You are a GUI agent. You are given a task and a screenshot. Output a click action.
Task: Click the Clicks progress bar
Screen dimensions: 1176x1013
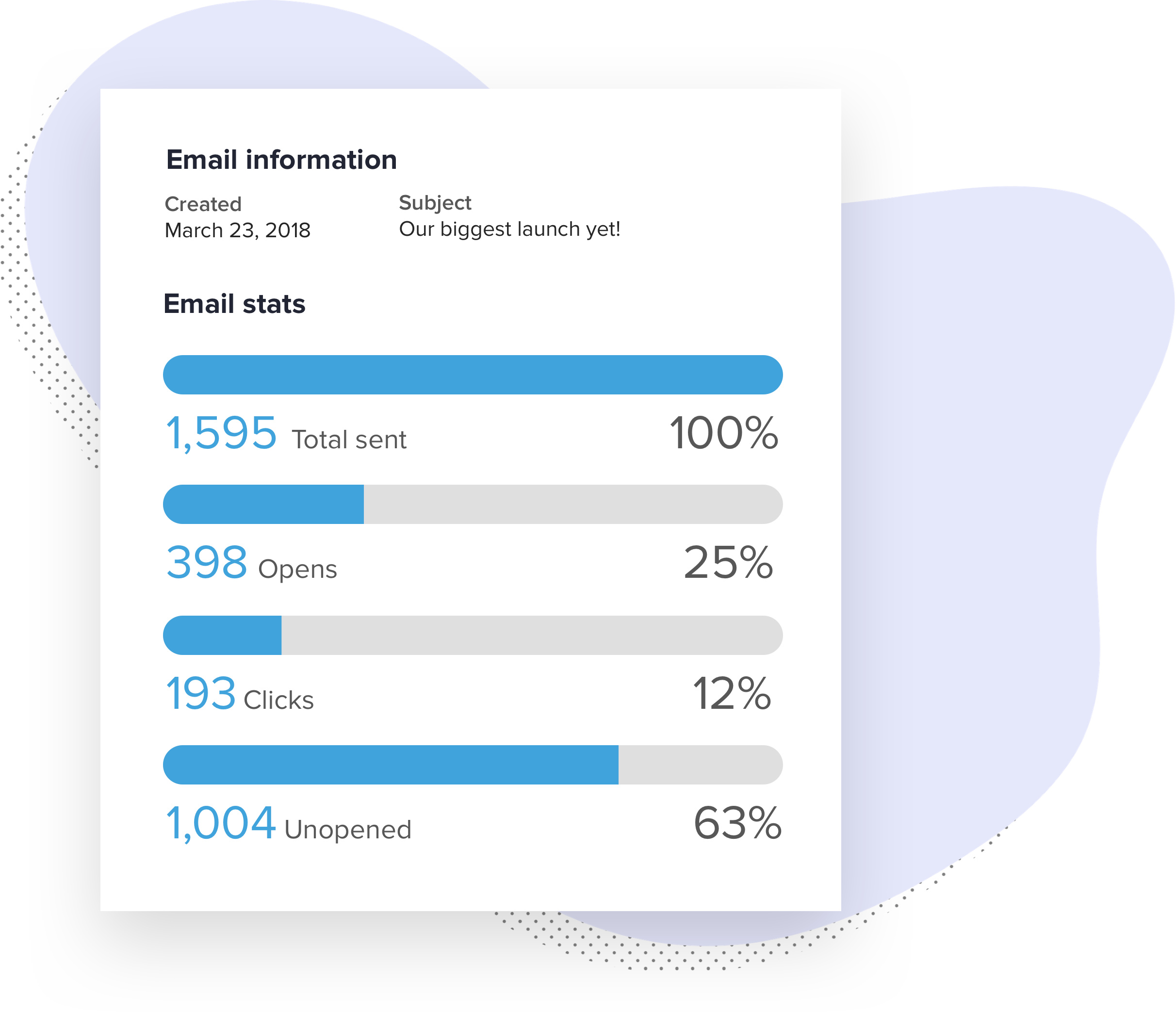pos(473,635)
